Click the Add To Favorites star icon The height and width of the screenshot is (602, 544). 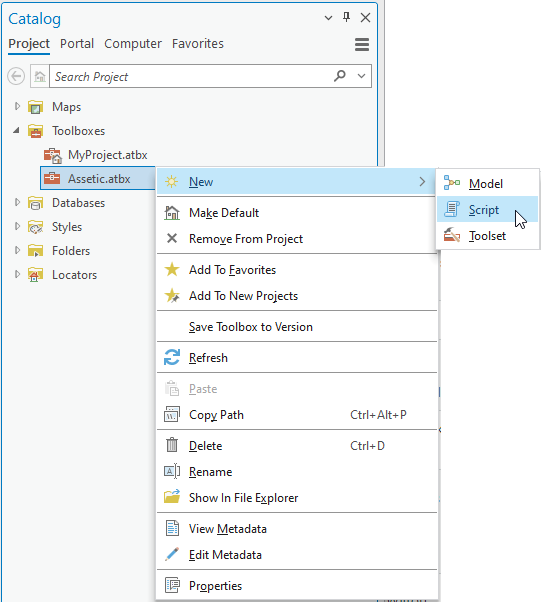click(x=172, y=270)
